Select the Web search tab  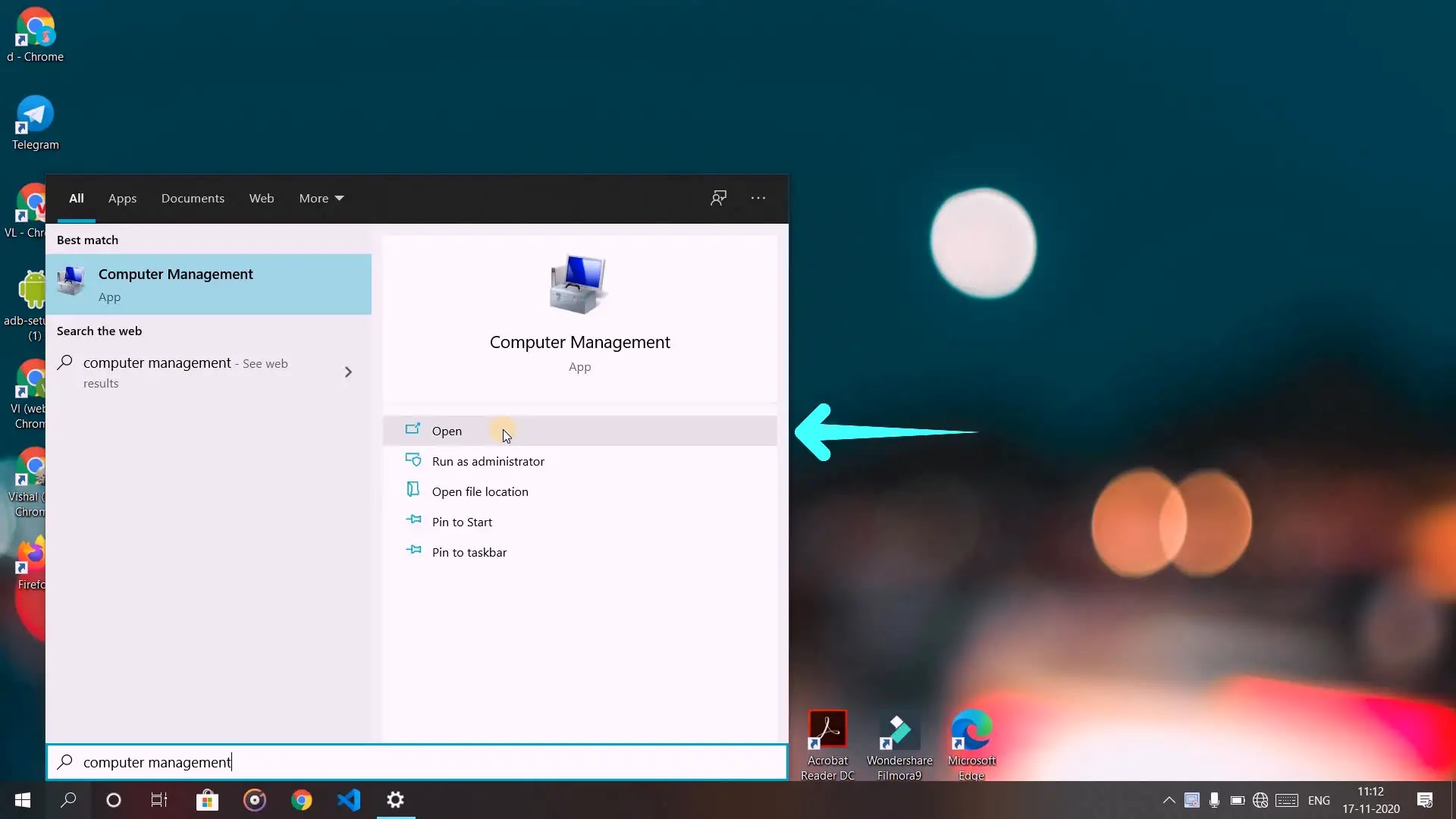pos(261,198)
